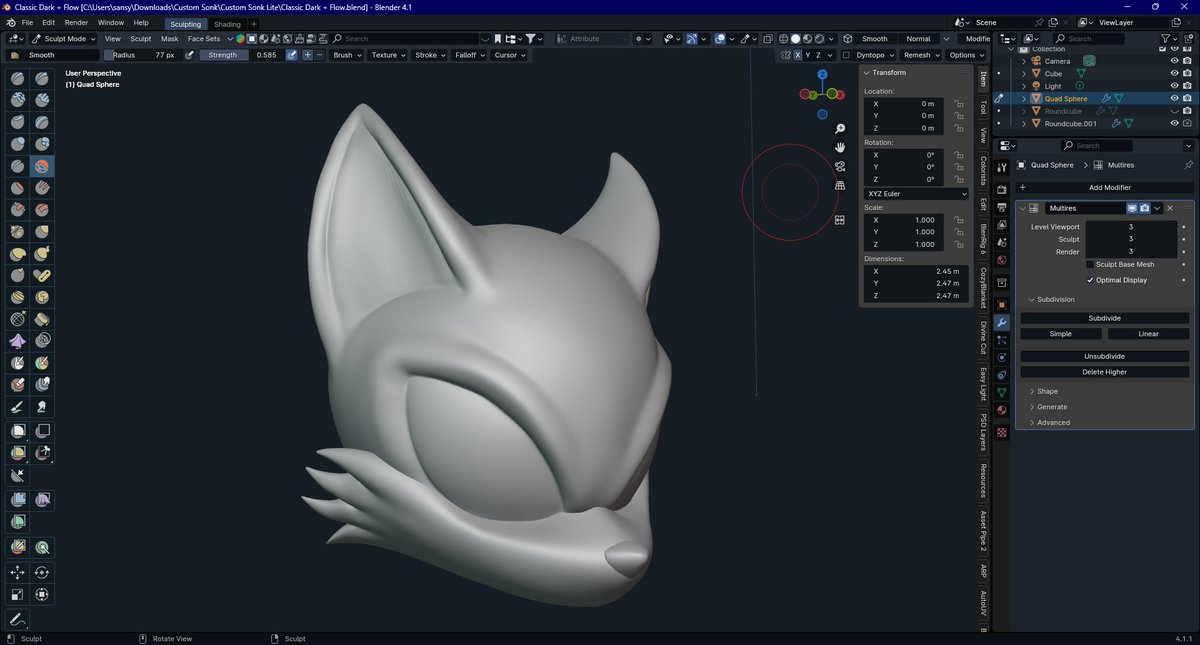This screenshot has height=645, width=1200.
Task: Switch to the Shading workspace tab
Action: (x=228, y=24)
